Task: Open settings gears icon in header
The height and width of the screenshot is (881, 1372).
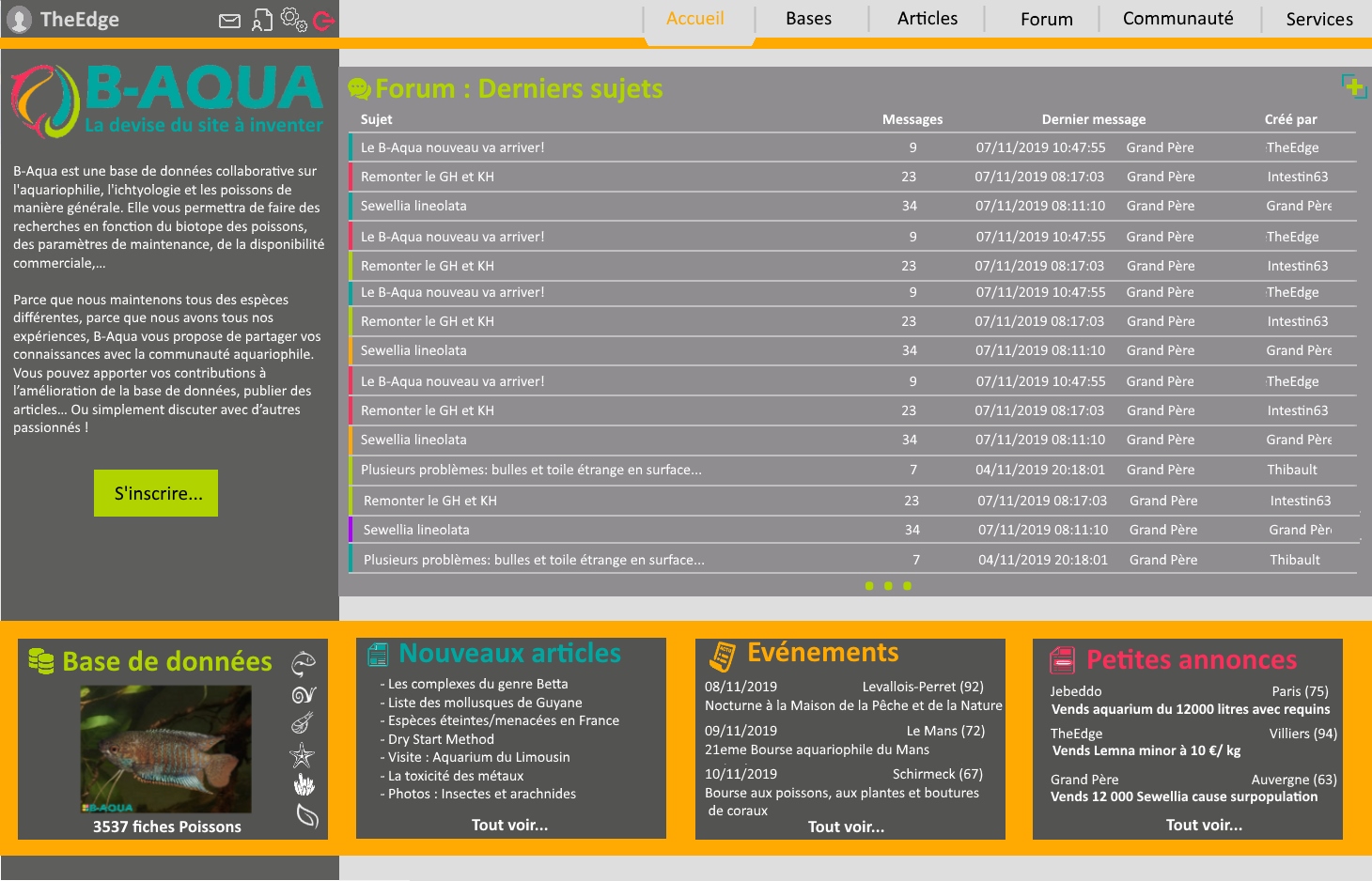Action: [294, 20]
